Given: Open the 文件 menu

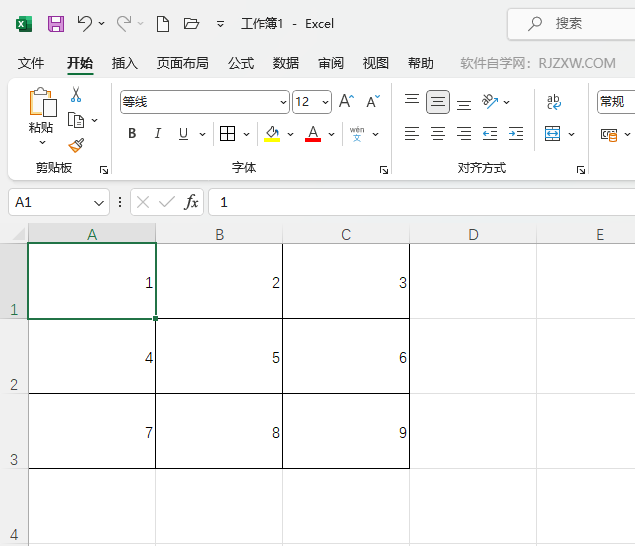Looking at the screenshot, I should coord(31,63).
